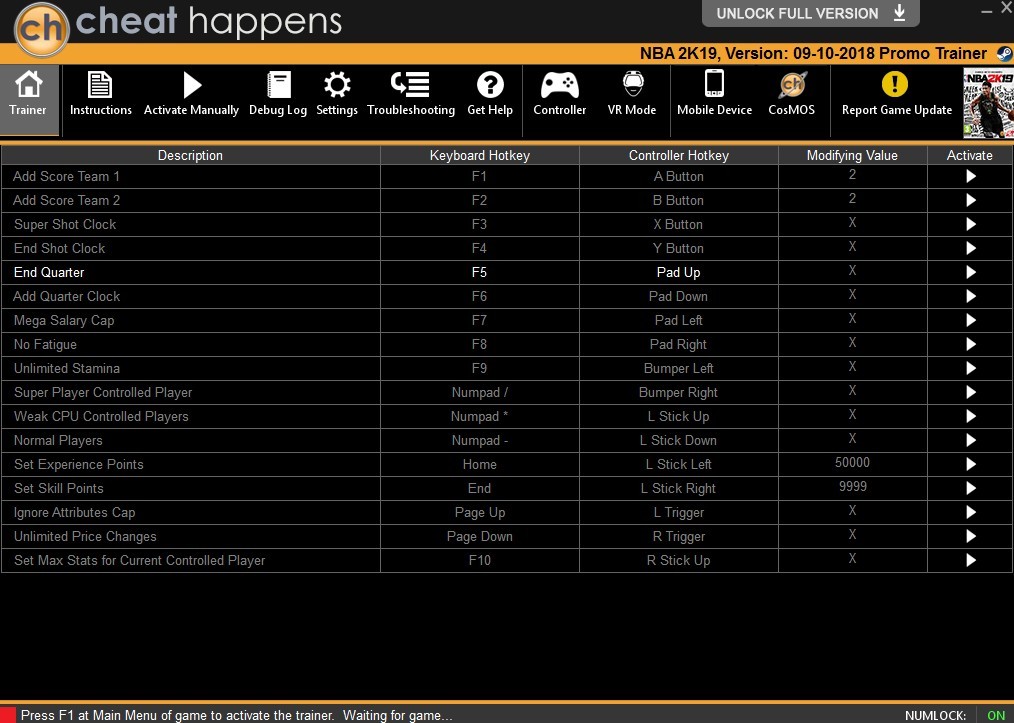This screenshot has height=723, width=1014.
Task: Click the Activate column header
Action: (969, 155)
